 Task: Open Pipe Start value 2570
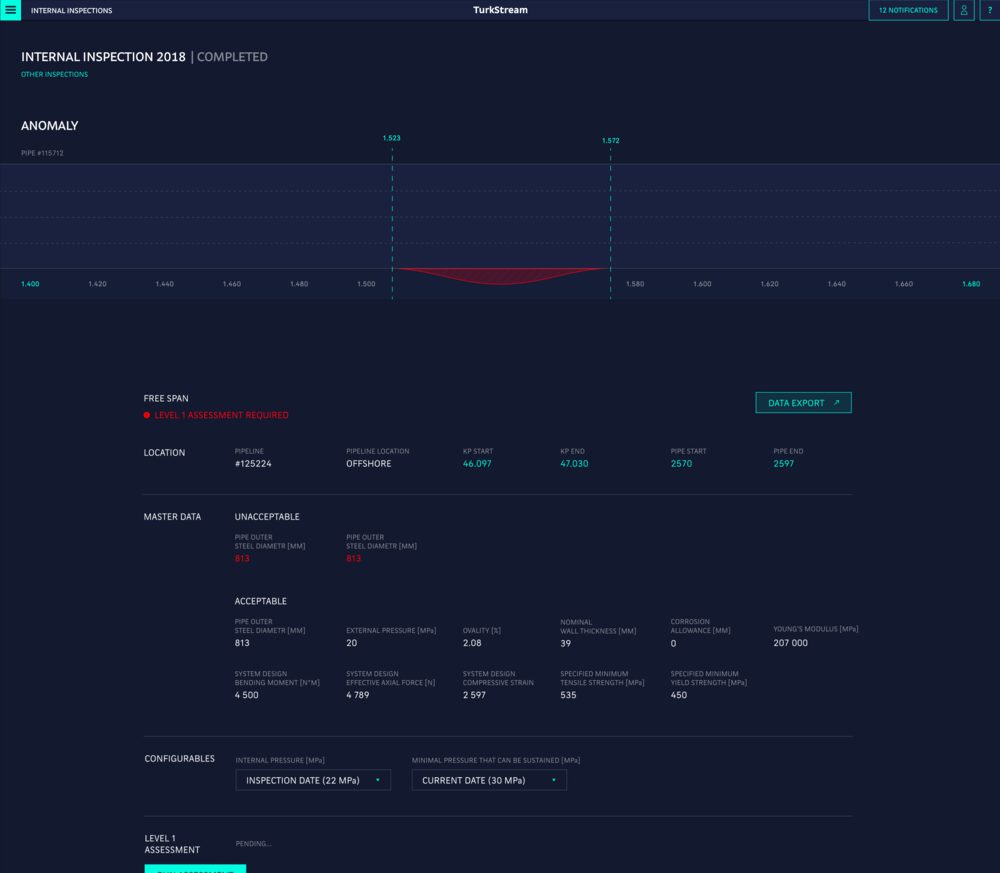point(681,464)
